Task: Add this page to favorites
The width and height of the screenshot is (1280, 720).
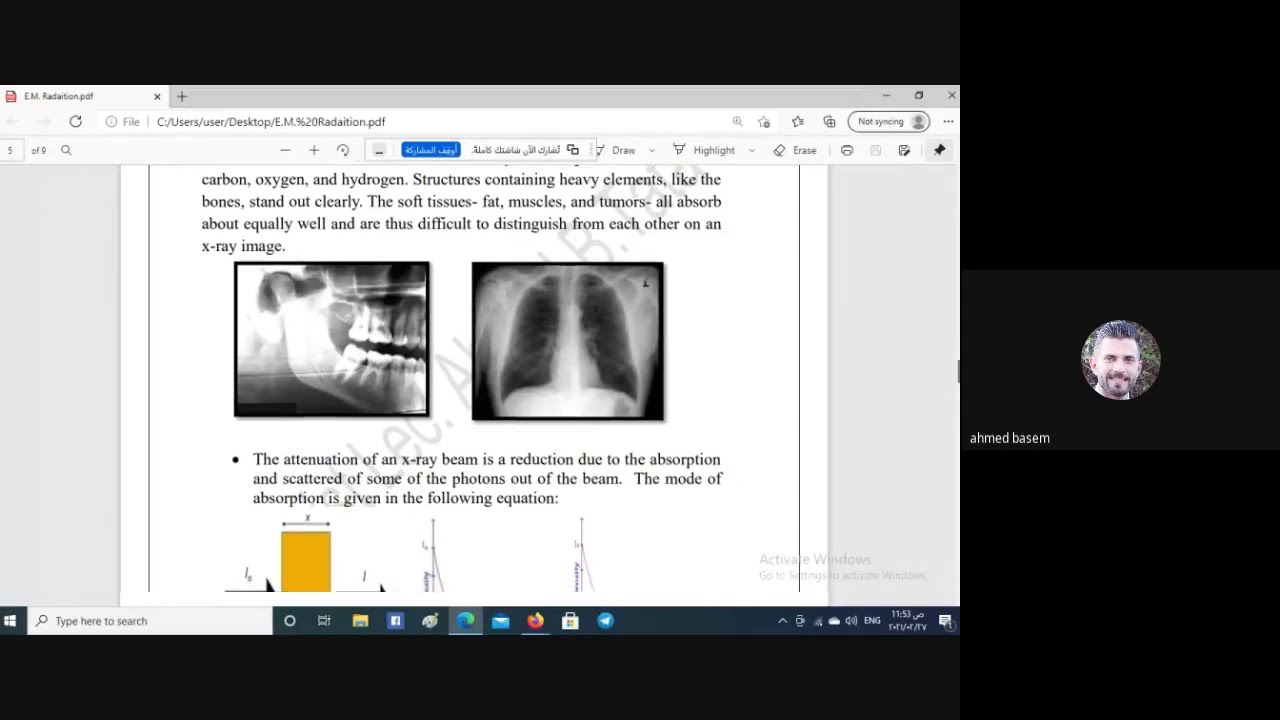Action: (764, 122)
